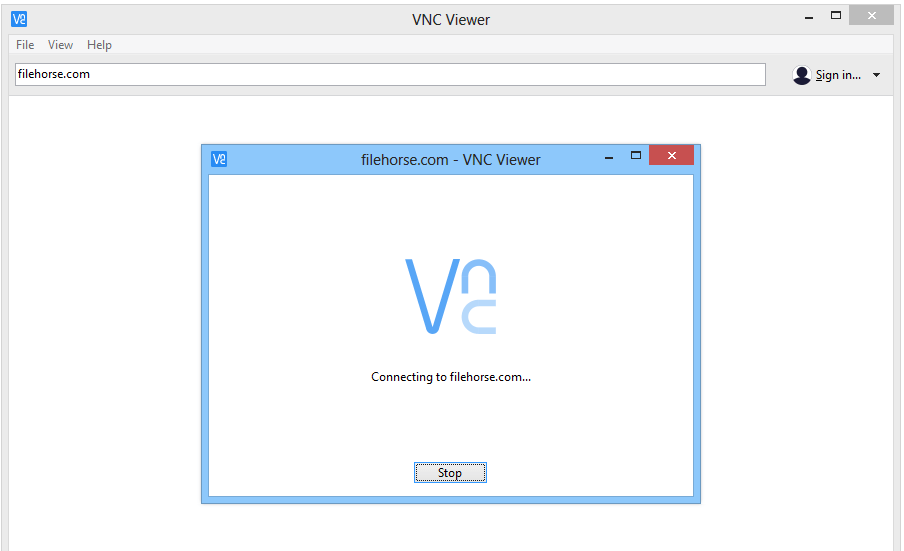Screen dimensions: 904x551
Task: Expand the Sign in dropdown arrow
Action: [x=876, y=75]
